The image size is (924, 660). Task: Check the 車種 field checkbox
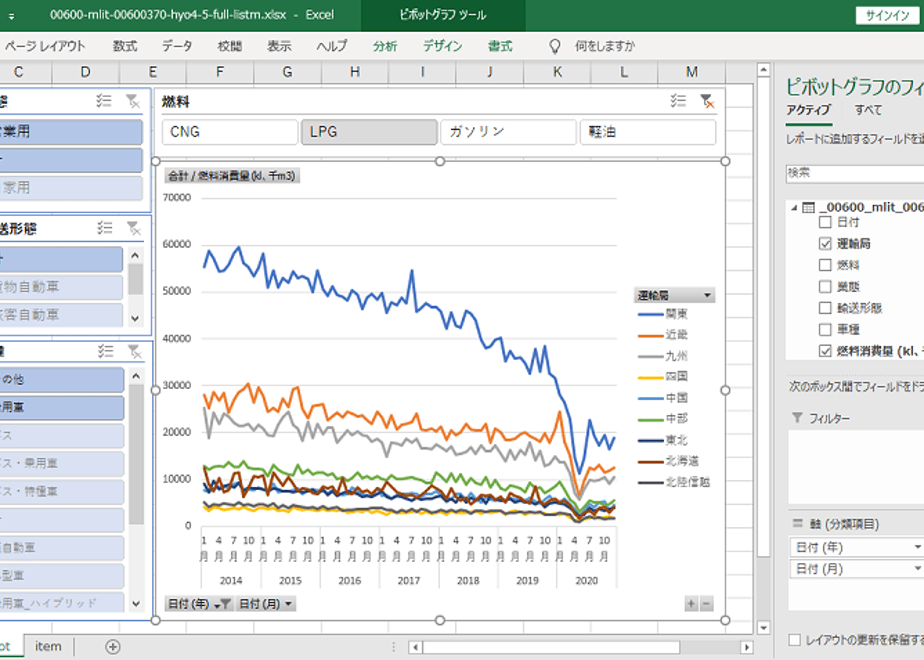(x=825, y=329)
